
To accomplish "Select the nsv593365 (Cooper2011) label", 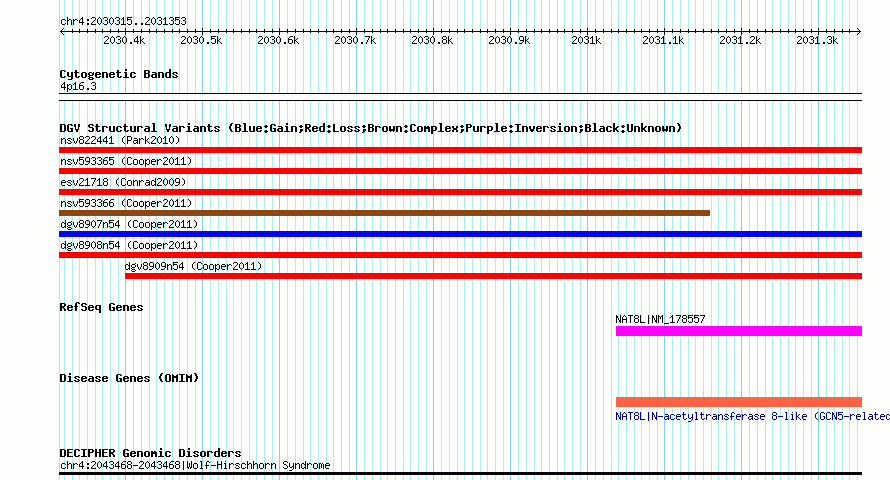I will click(126, 161).
